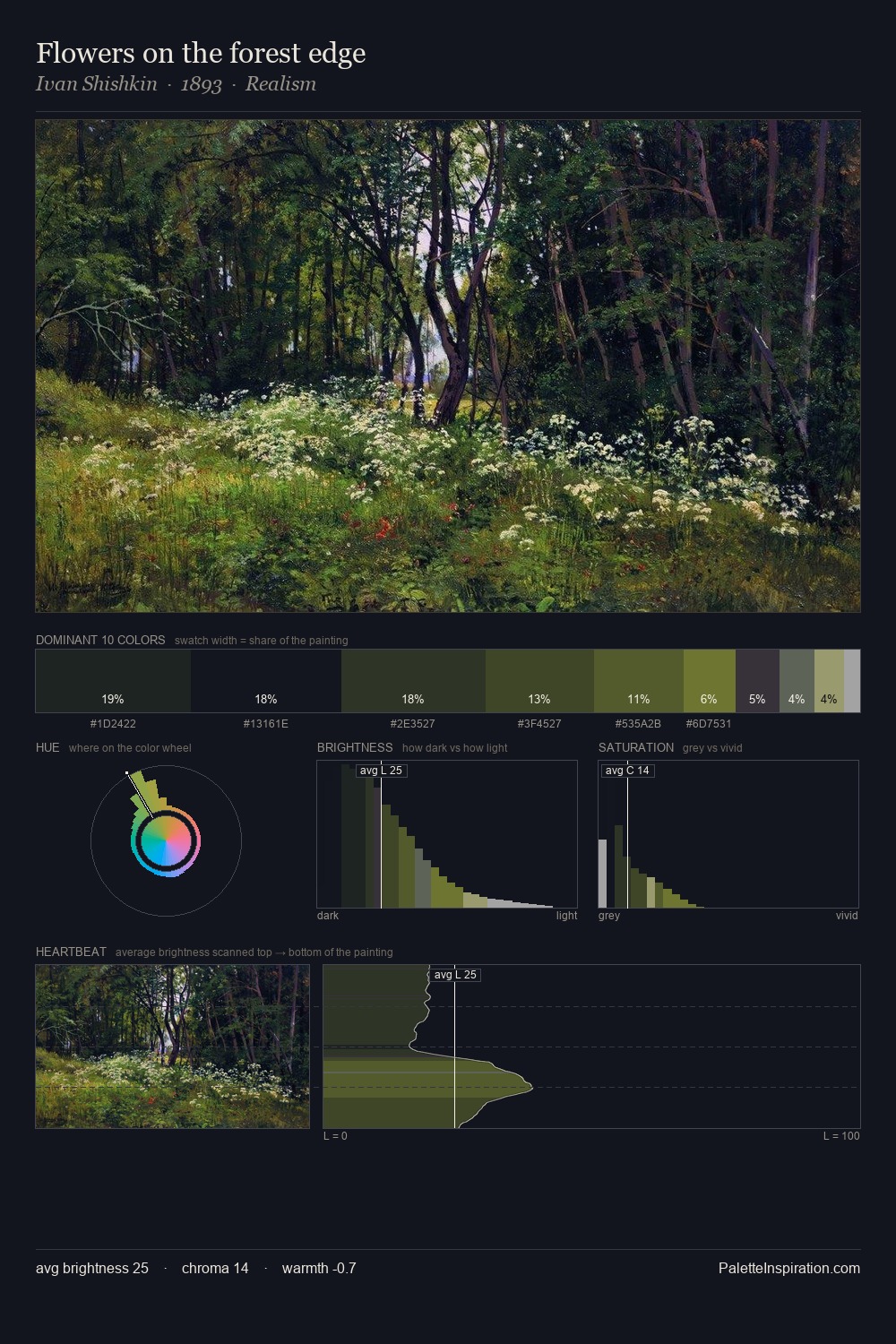Click the 'L = 0' axis label
This screenshot has height=1344, width=896.
click(335, 1136)
